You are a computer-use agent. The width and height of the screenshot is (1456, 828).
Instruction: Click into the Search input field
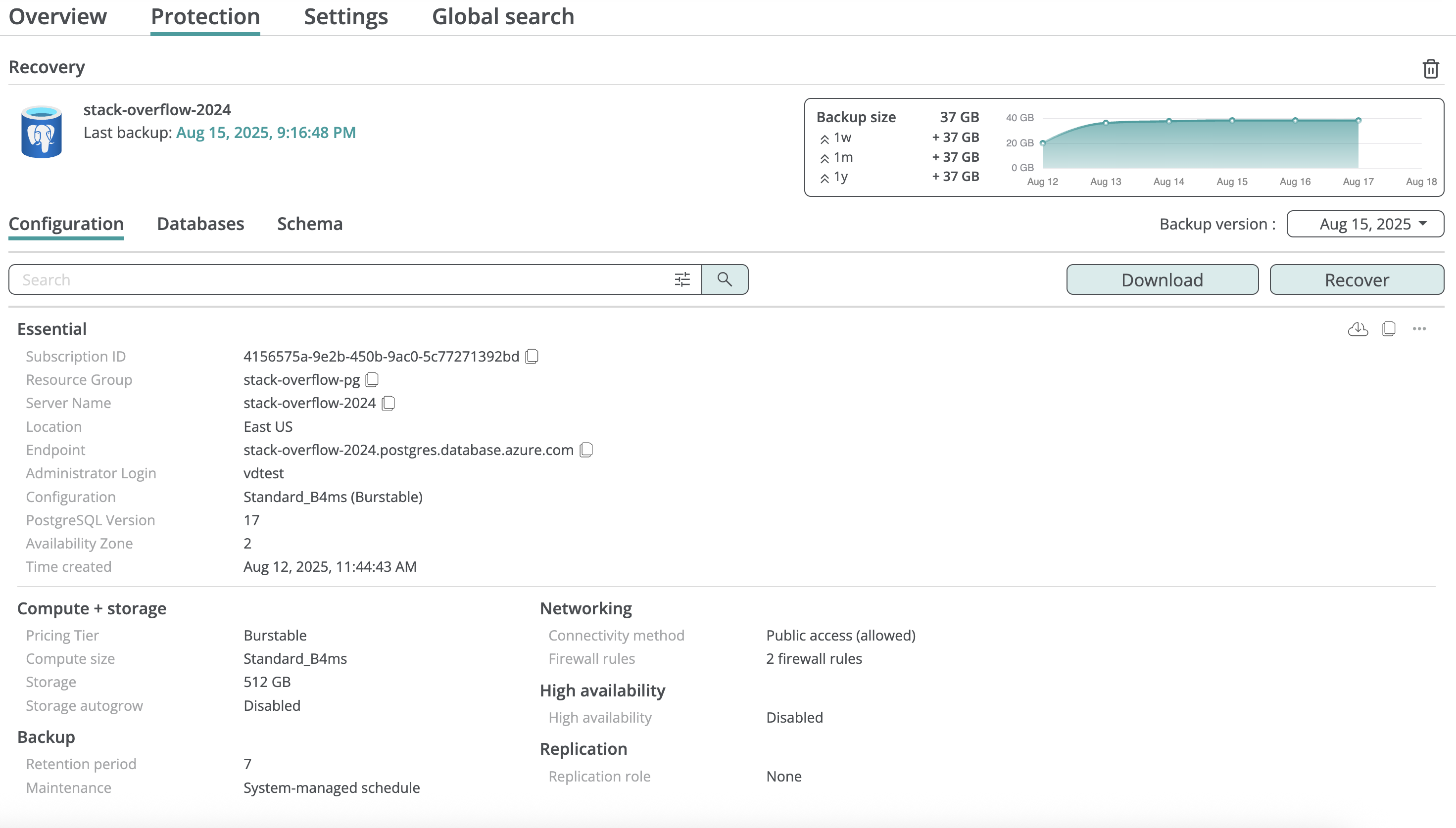click(x=341, y=279)
